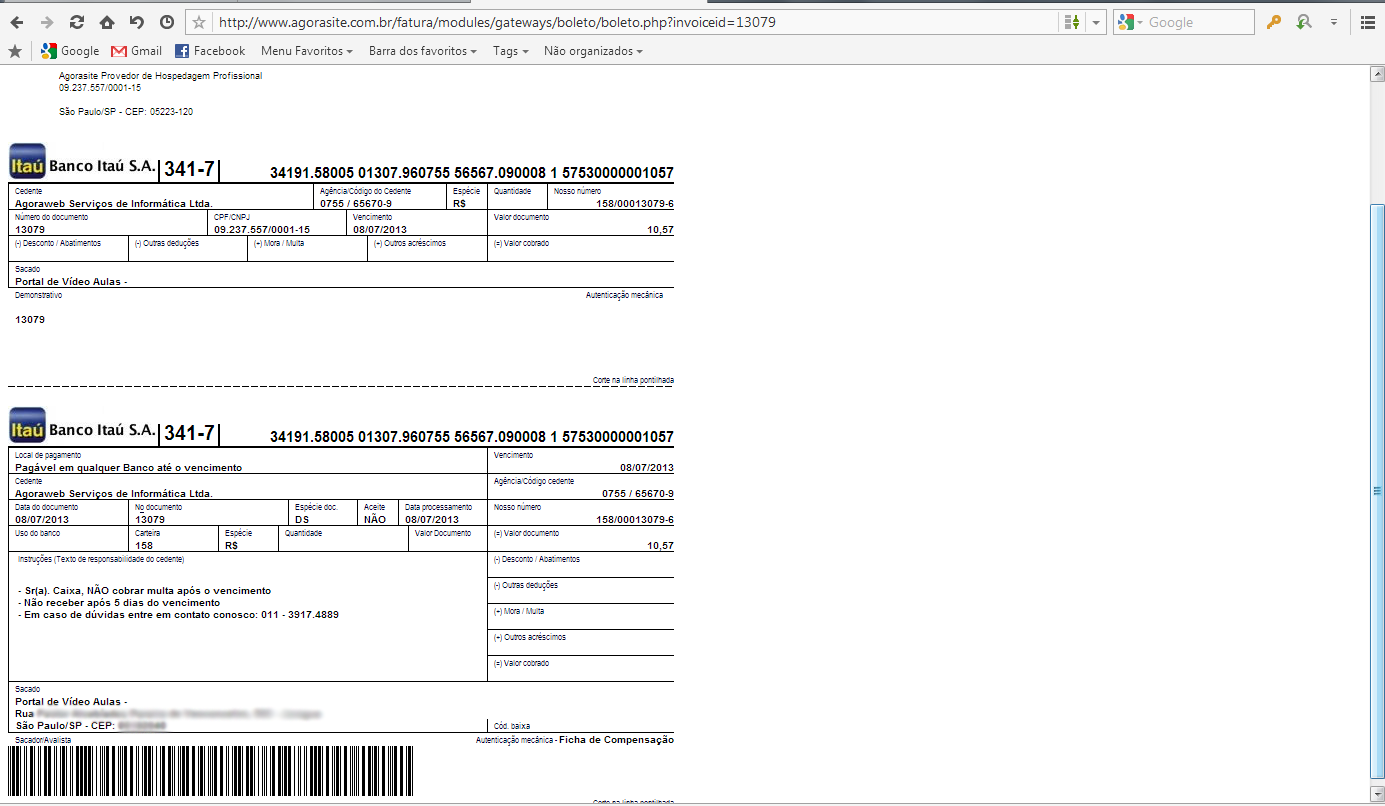The image size is (1385, 806).
Task: Click "Agoraweb Serviços de Informática Ltda." in top receipt
Action: [114, 203]
